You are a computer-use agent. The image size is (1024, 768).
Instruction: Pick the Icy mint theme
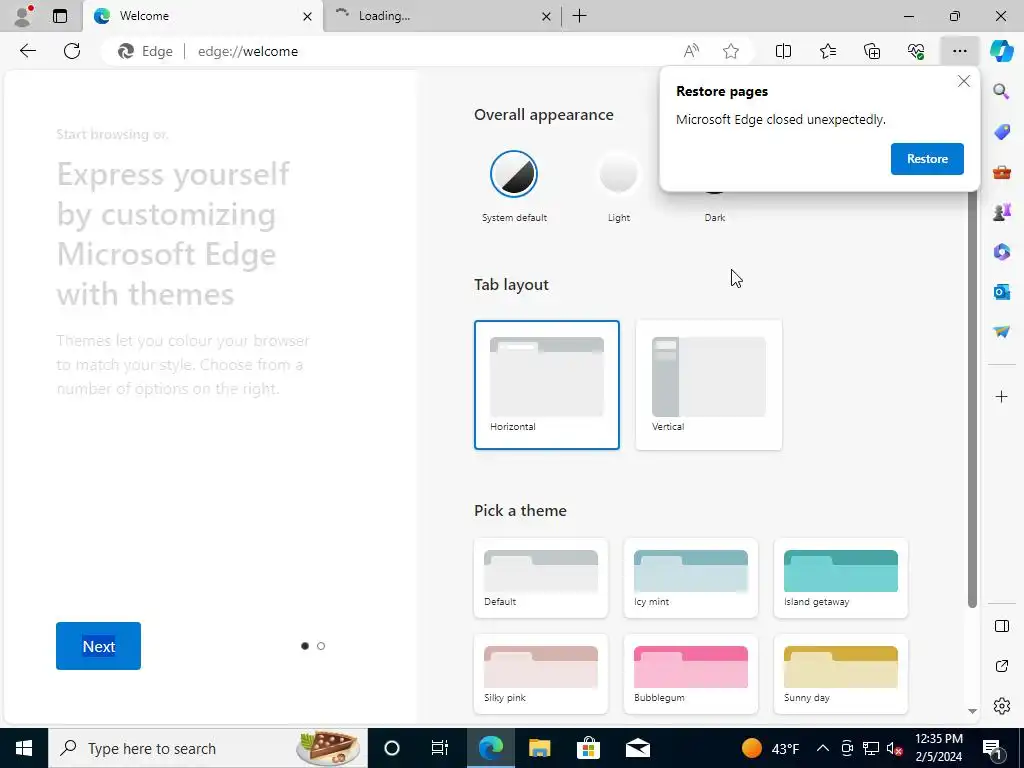[x=691, y=578]
